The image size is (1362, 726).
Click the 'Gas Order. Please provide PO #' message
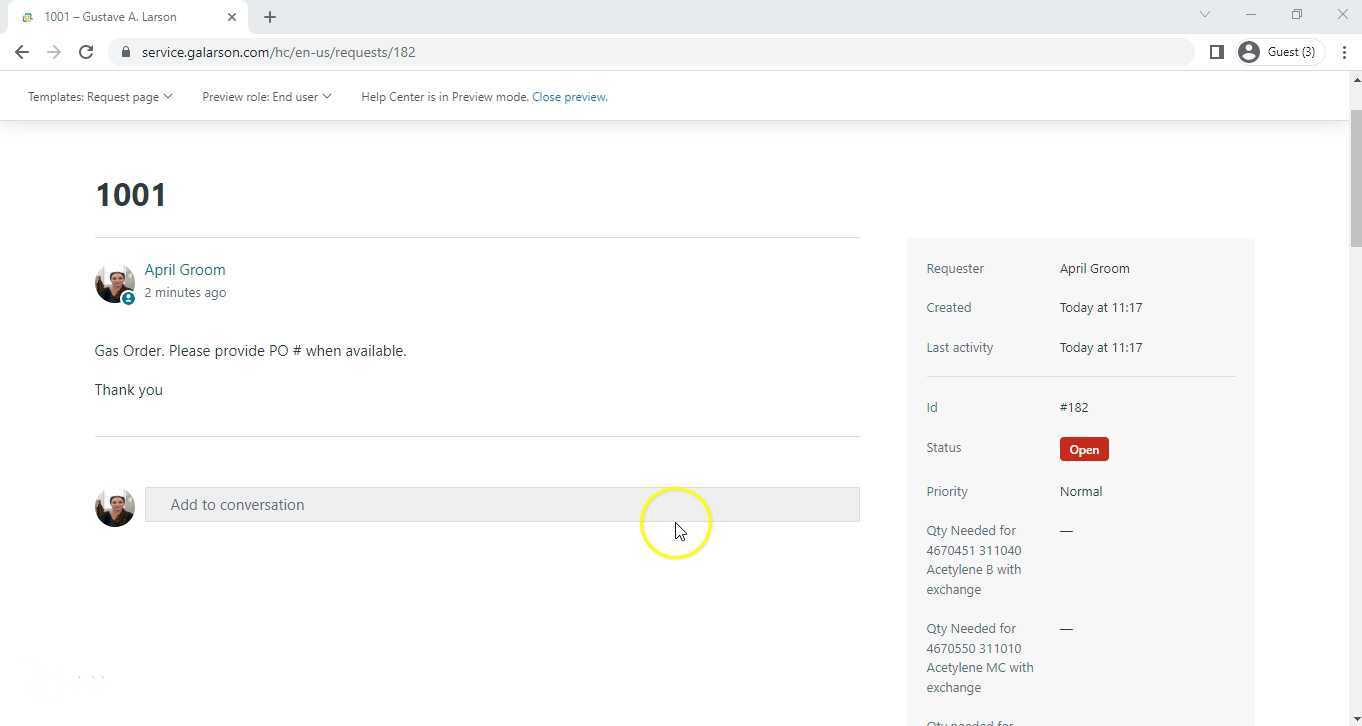250,351
